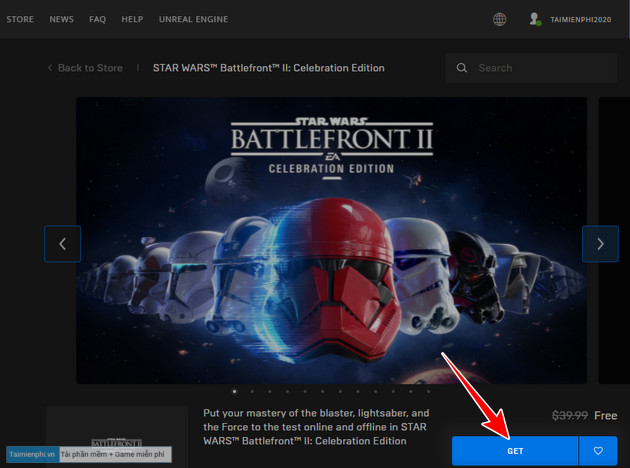
Task: Open the UNREAL ENGINE page
Action: (193, 19)
